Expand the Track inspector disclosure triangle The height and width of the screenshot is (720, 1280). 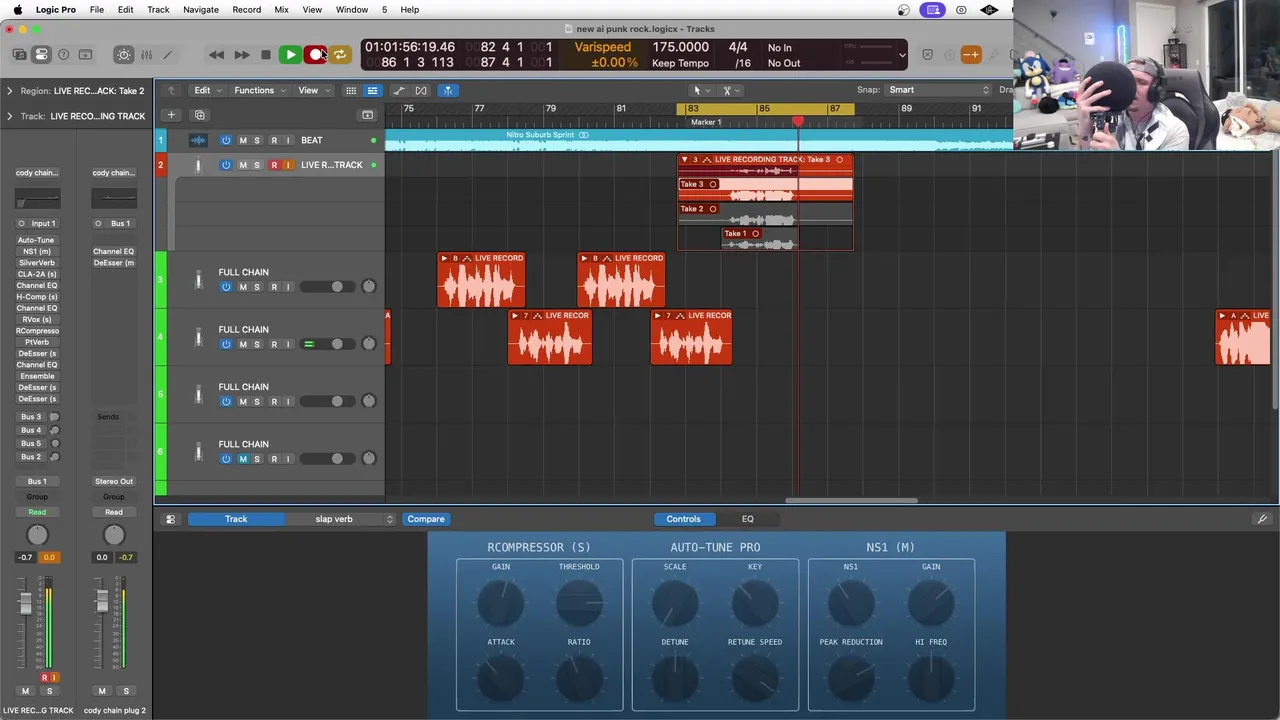(10, 116)
